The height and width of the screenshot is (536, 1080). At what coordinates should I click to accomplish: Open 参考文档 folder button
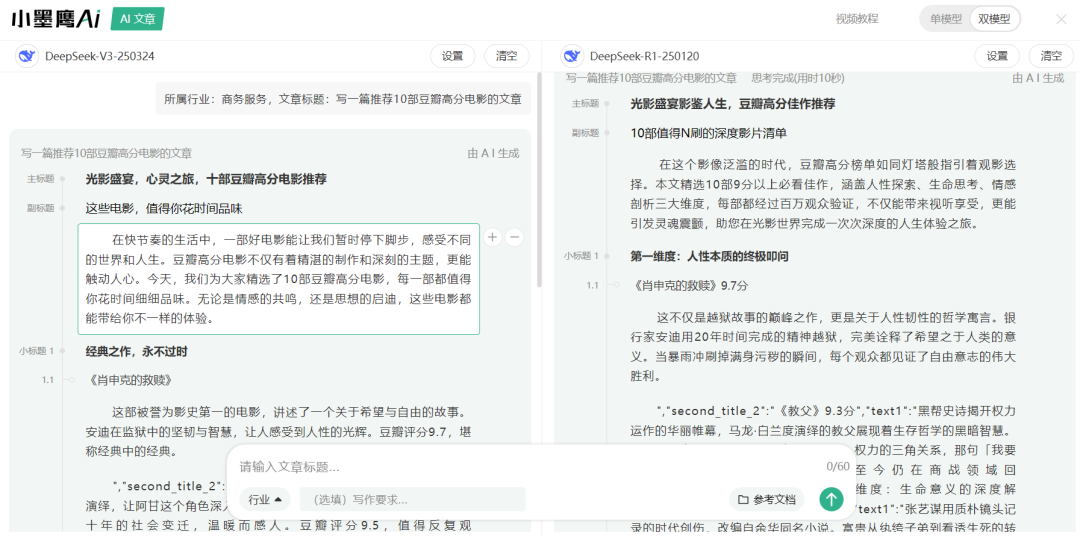point(767,499)
